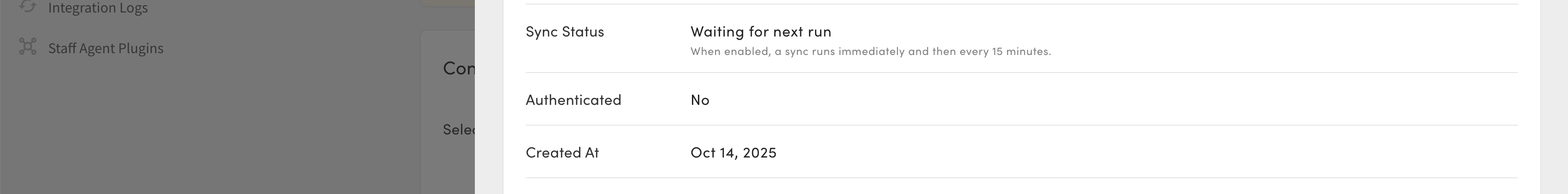Click the partially hidden "Selec" text
Image resolution: width=1568 pixels, height=194 pixels.
458,129
